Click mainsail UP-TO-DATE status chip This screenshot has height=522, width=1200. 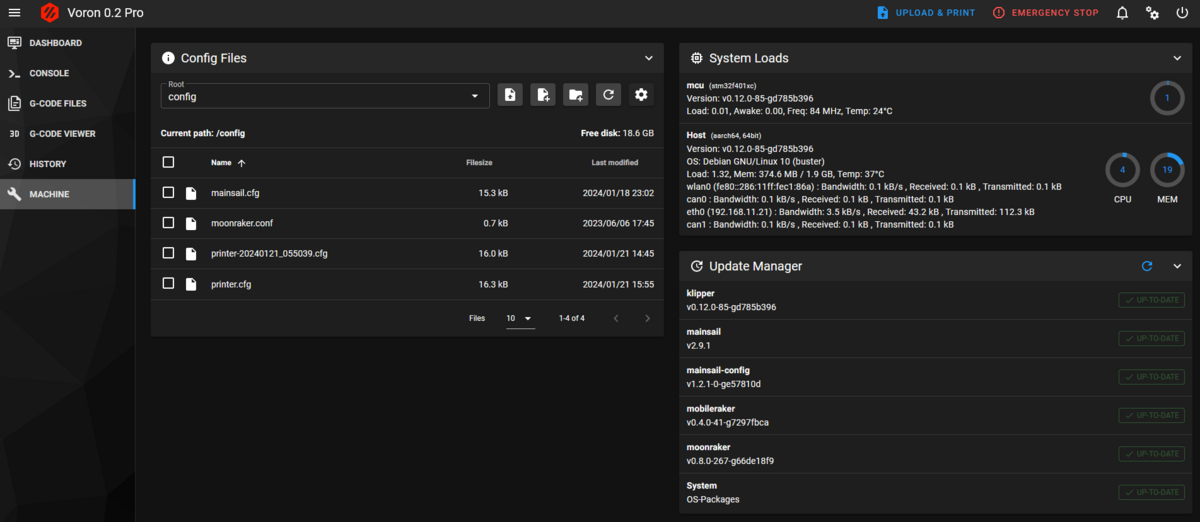(1151, 339)
